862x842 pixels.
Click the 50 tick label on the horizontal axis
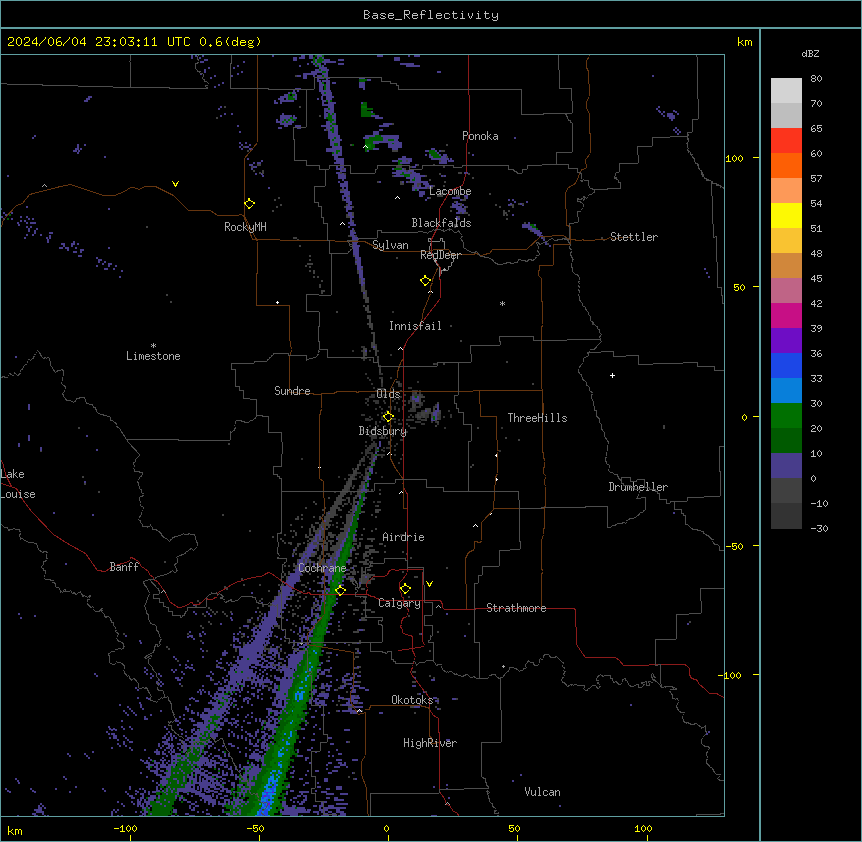[514, 829]
